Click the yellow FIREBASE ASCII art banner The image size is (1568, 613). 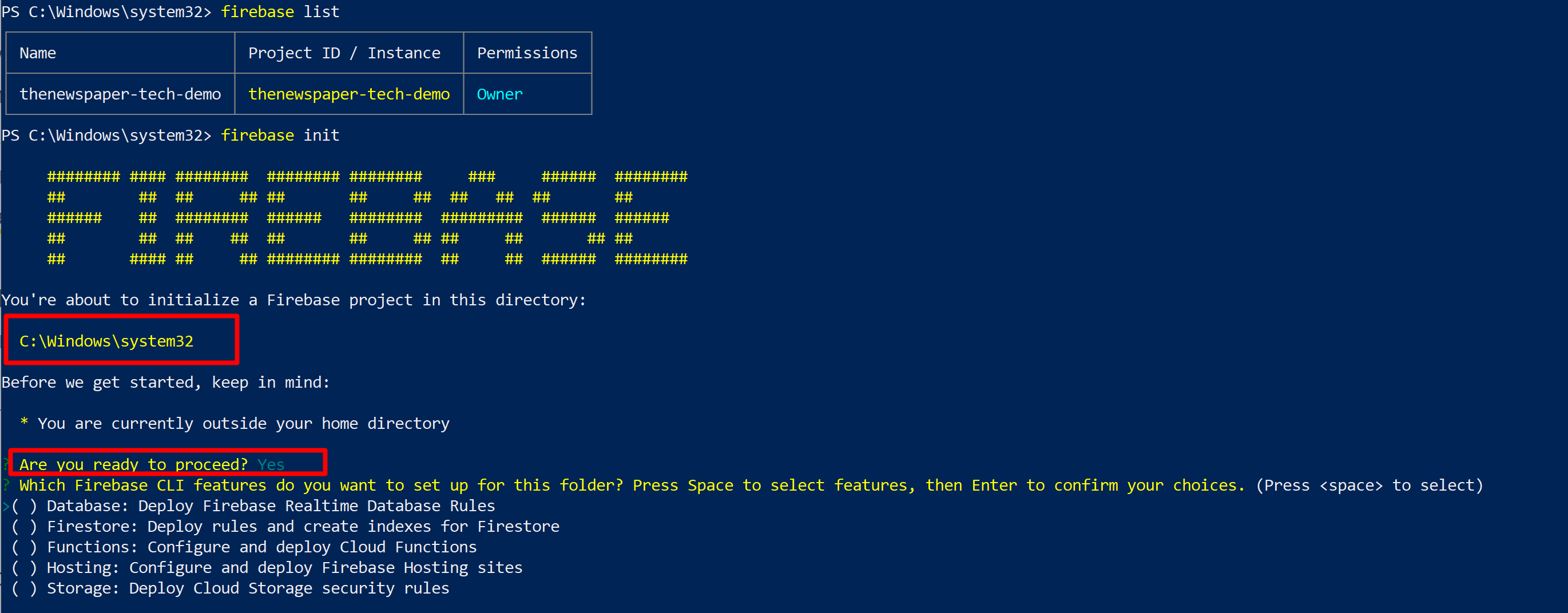[367, 218]
